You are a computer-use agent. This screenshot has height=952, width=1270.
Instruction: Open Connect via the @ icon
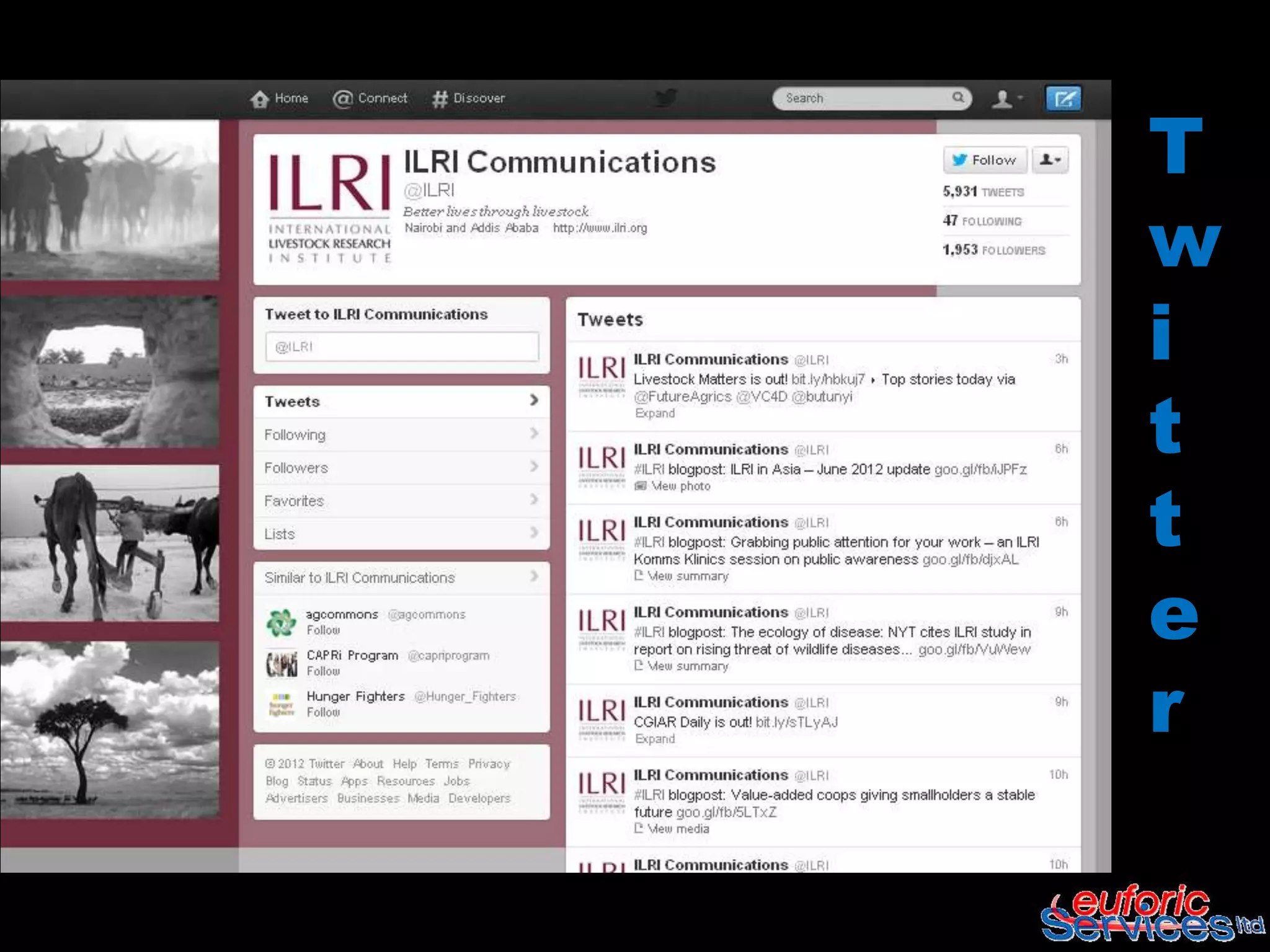[342, 99]
